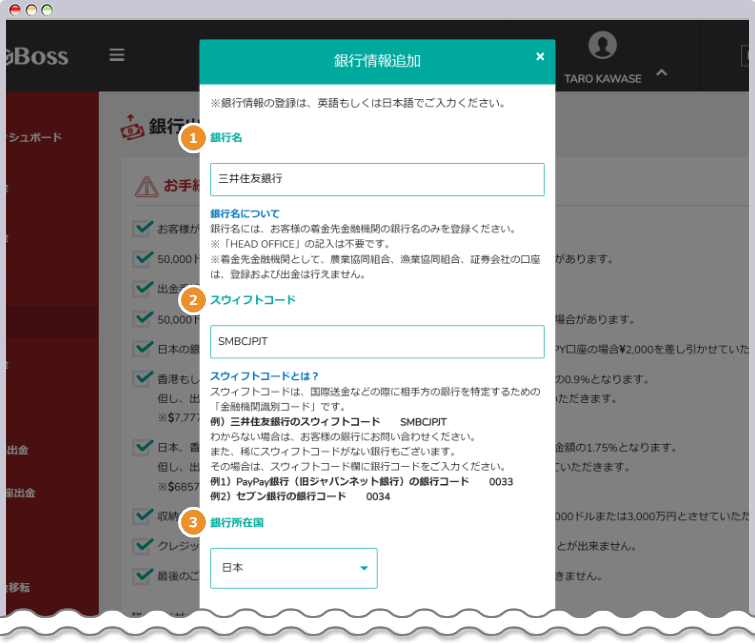755x643 pixels.
Task: Click the 銀行名について heading
Action: coord(245,213)
